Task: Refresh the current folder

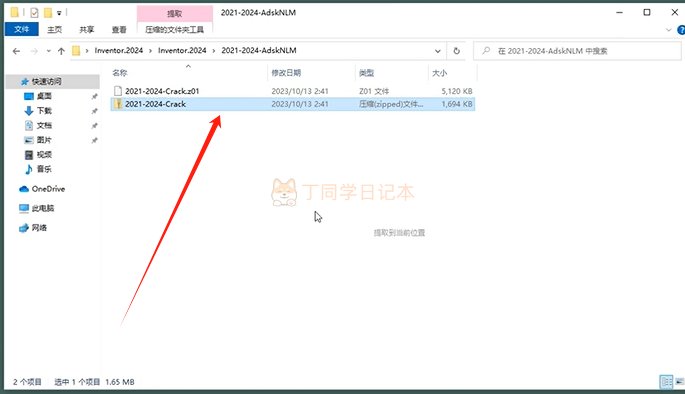Action: (x=457, y=51)
